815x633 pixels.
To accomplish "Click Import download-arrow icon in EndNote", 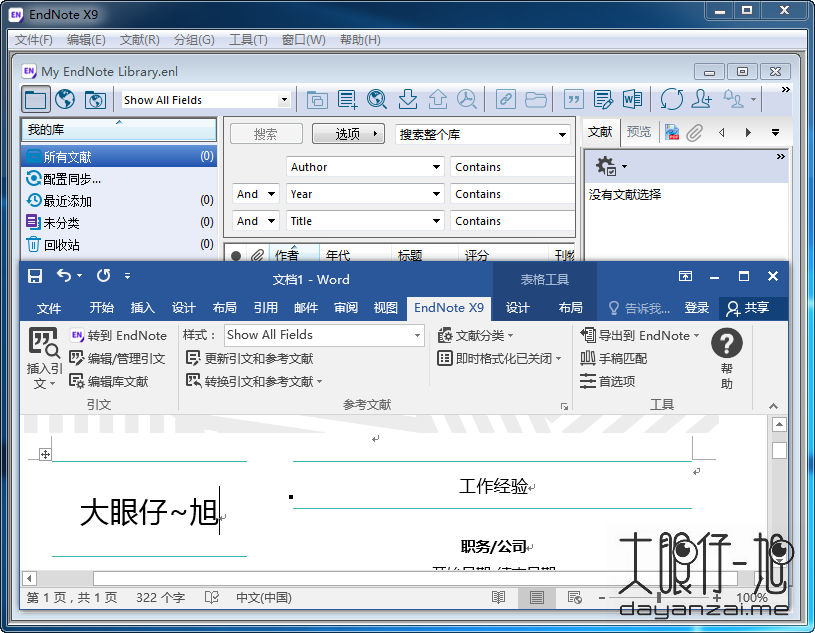I will [x=408, y=99].
